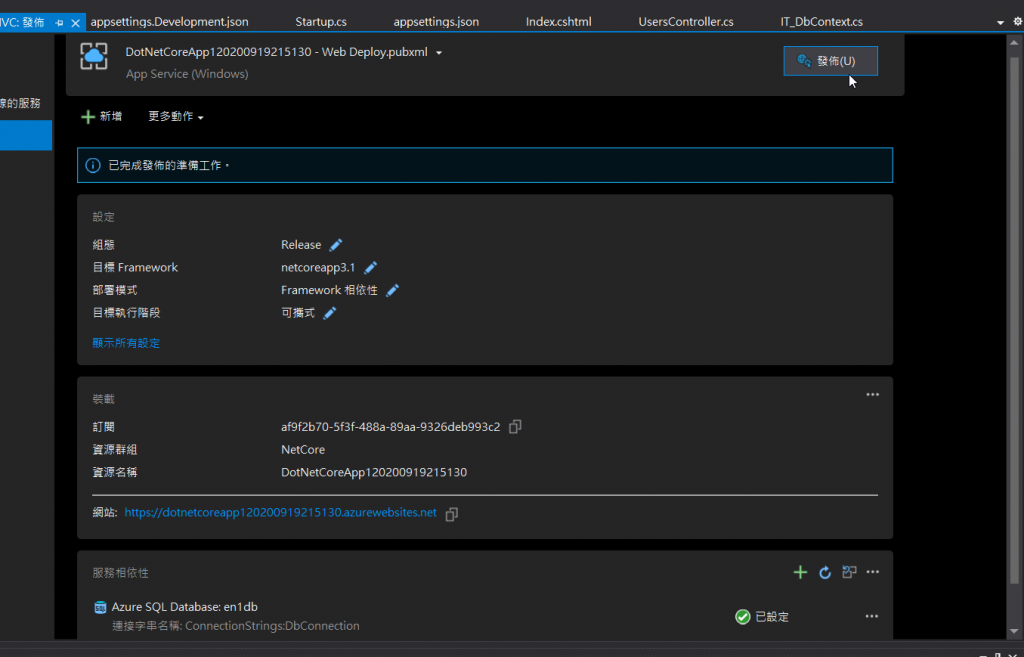Click the App Service cloud icon
The height and width of the screenshot is (657, 1024).
click(94, 57)
